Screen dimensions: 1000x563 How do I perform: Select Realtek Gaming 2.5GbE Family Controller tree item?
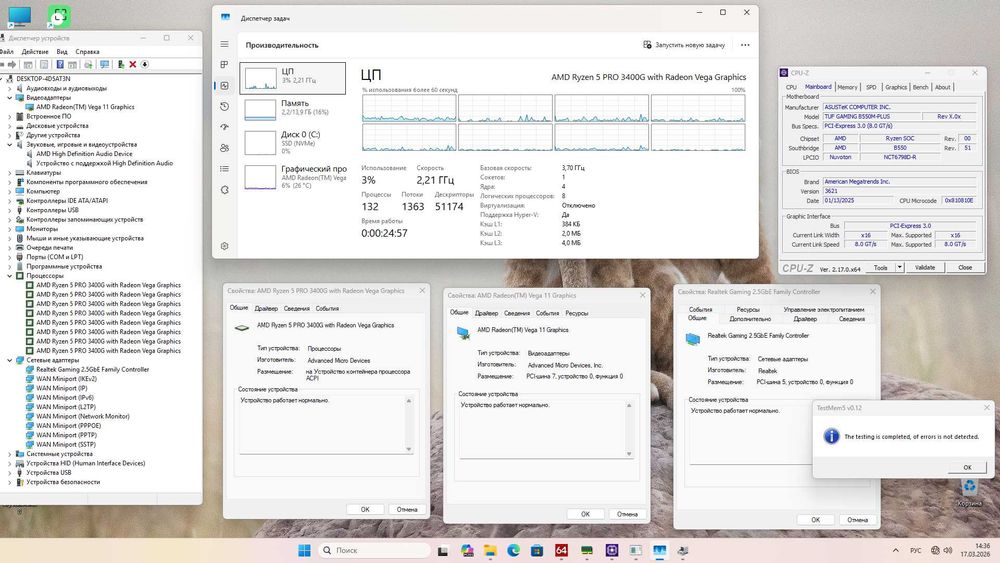click(x=92, y=370)
